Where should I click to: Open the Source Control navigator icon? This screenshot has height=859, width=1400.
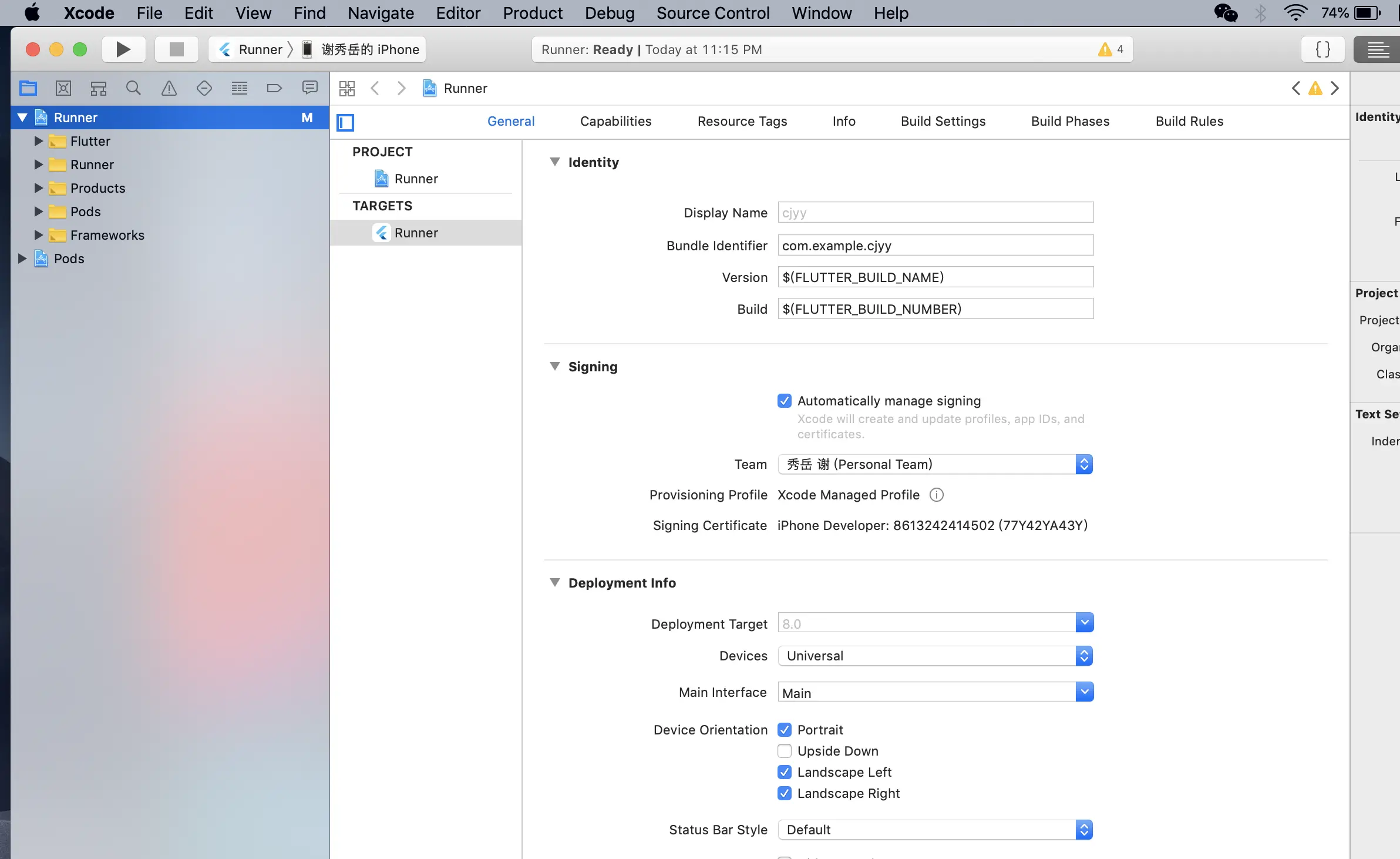coord(63,88)
